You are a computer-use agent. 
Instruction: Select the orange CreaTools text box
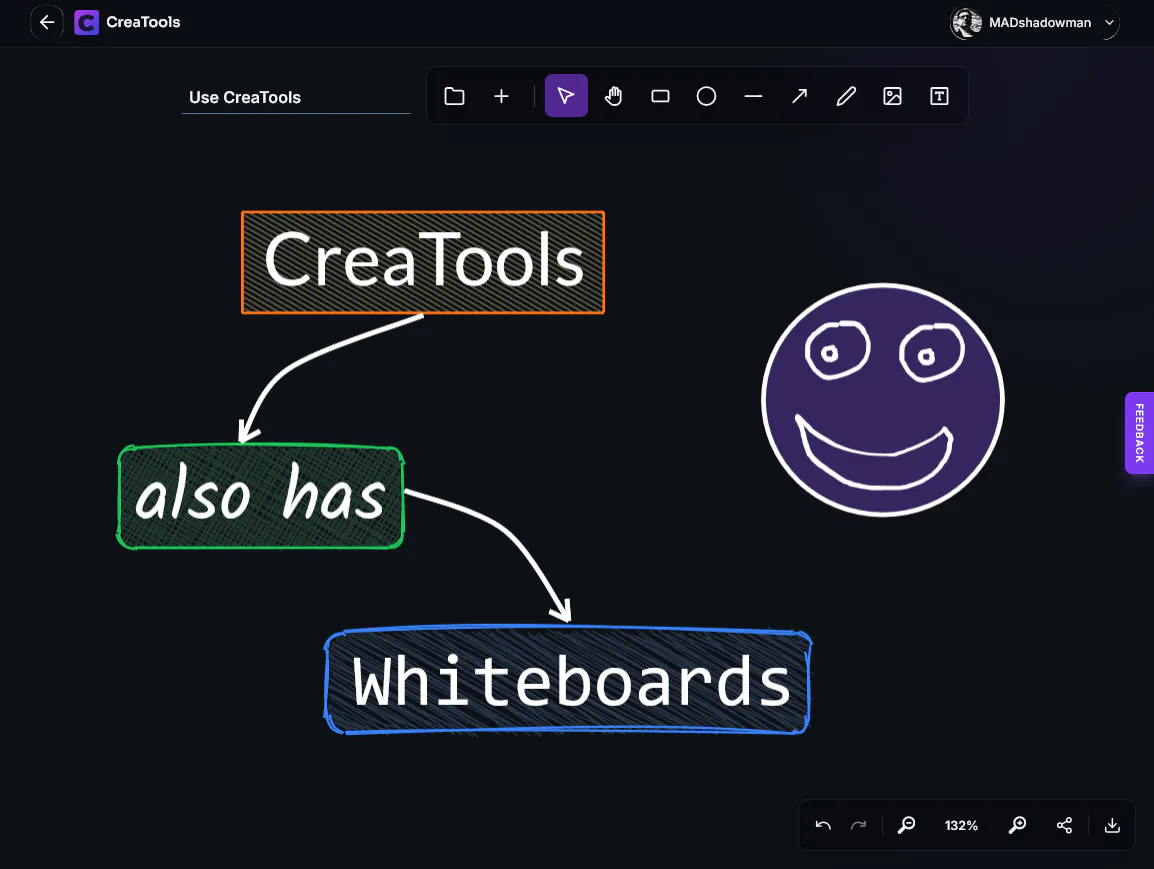[x=423, y=263]
